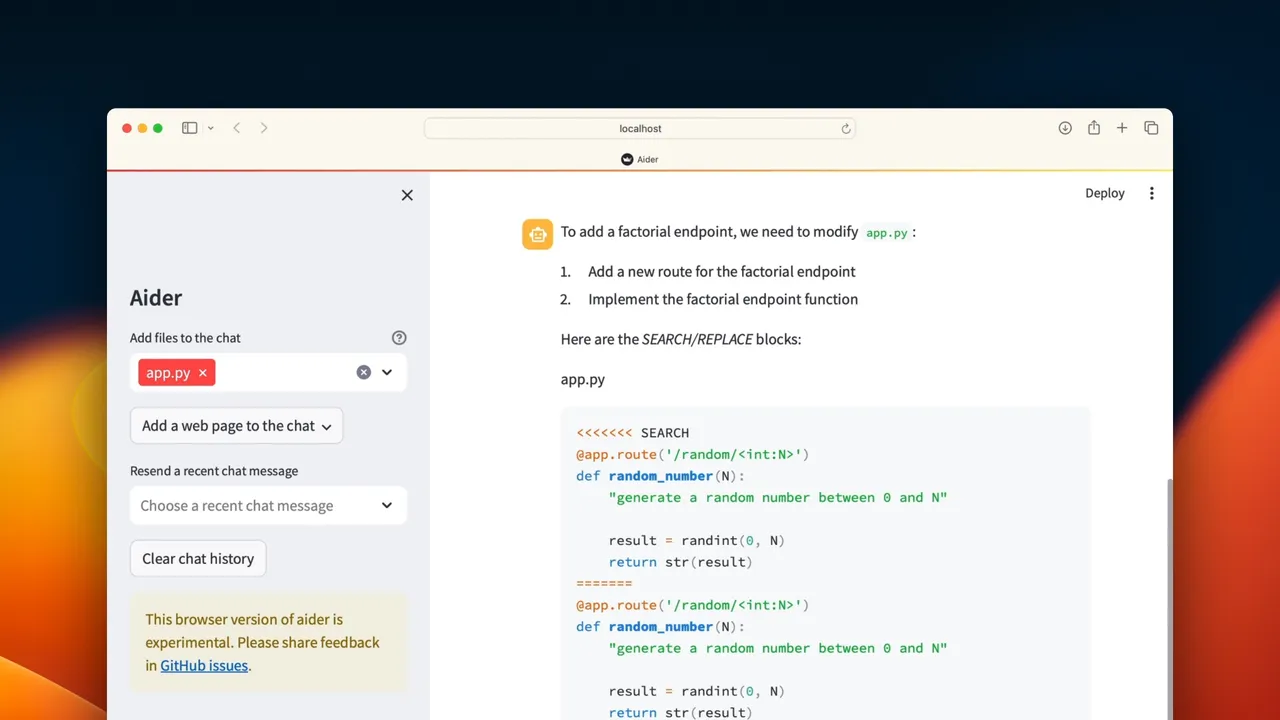
Task: Click the <<<<<<< SEARCH line in the code
Action: pyautogui.click(x=632, y=433)
